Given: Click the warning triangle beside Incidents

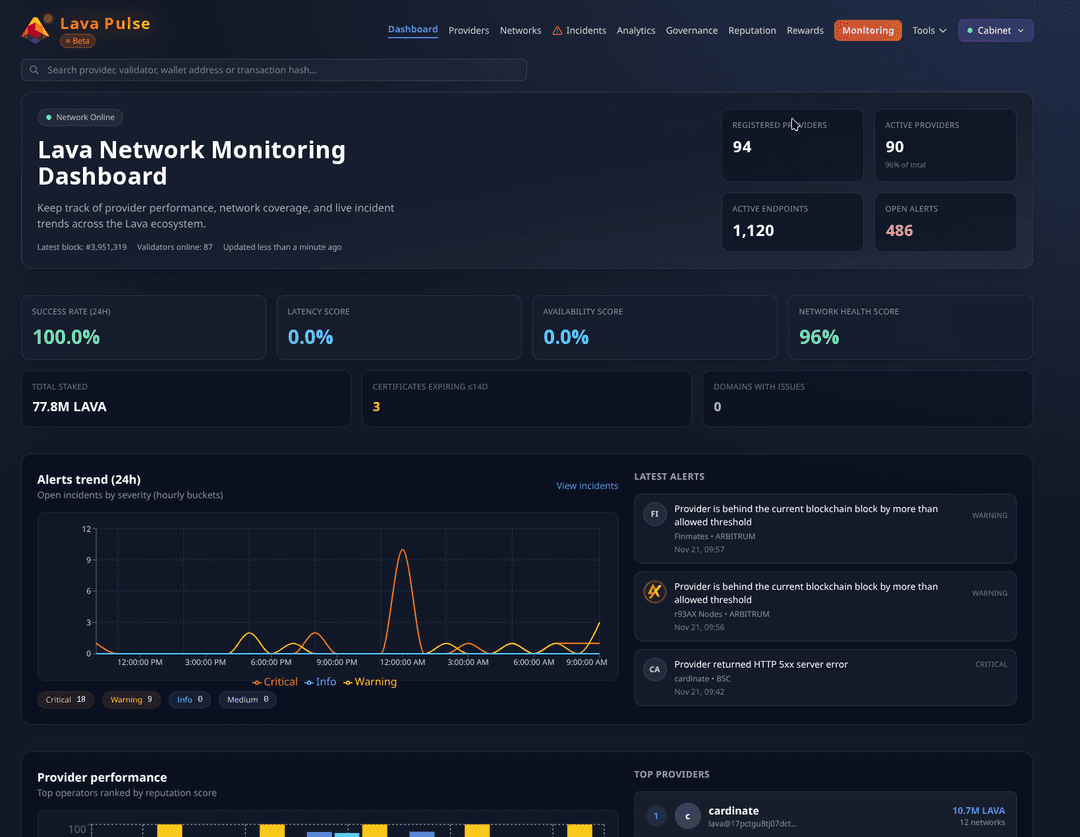Looking at the screenshot, I should click(556, 30).
